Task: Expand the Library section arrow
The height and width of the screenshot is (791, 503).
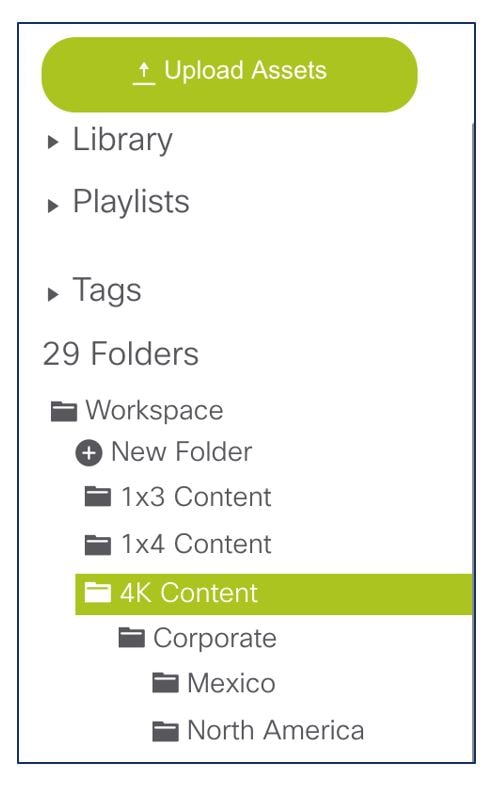Action: pos(53,142)
